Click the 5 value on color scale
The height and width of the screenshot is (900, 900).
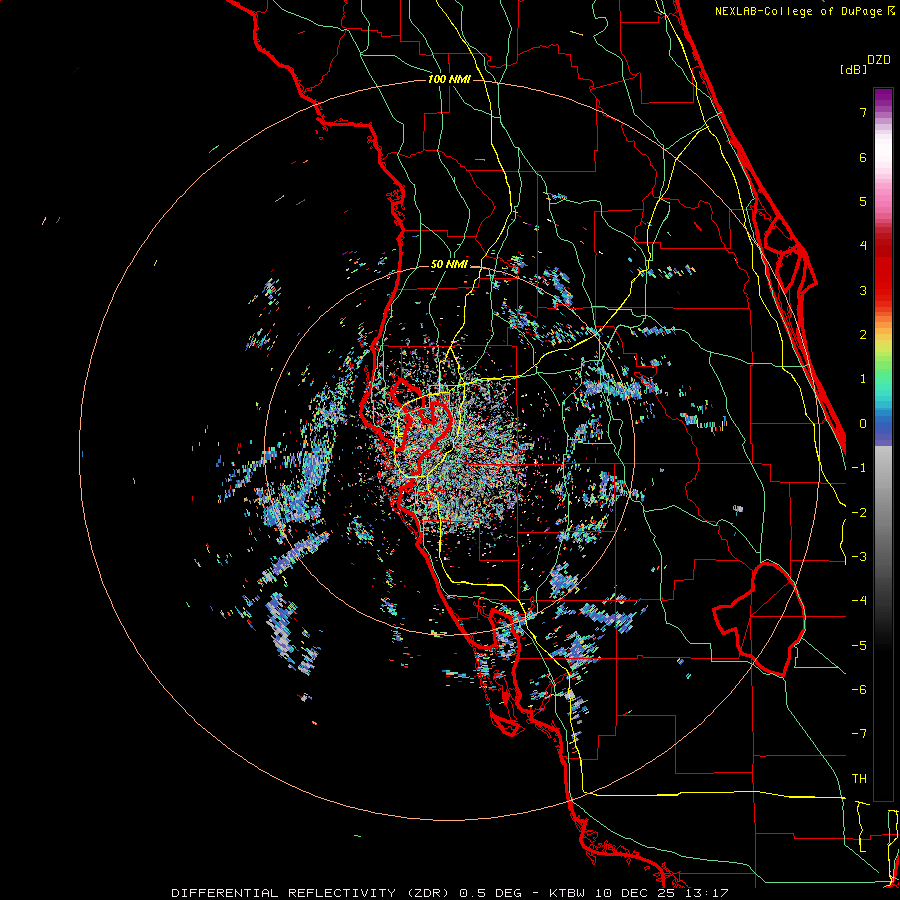(863, 201)
